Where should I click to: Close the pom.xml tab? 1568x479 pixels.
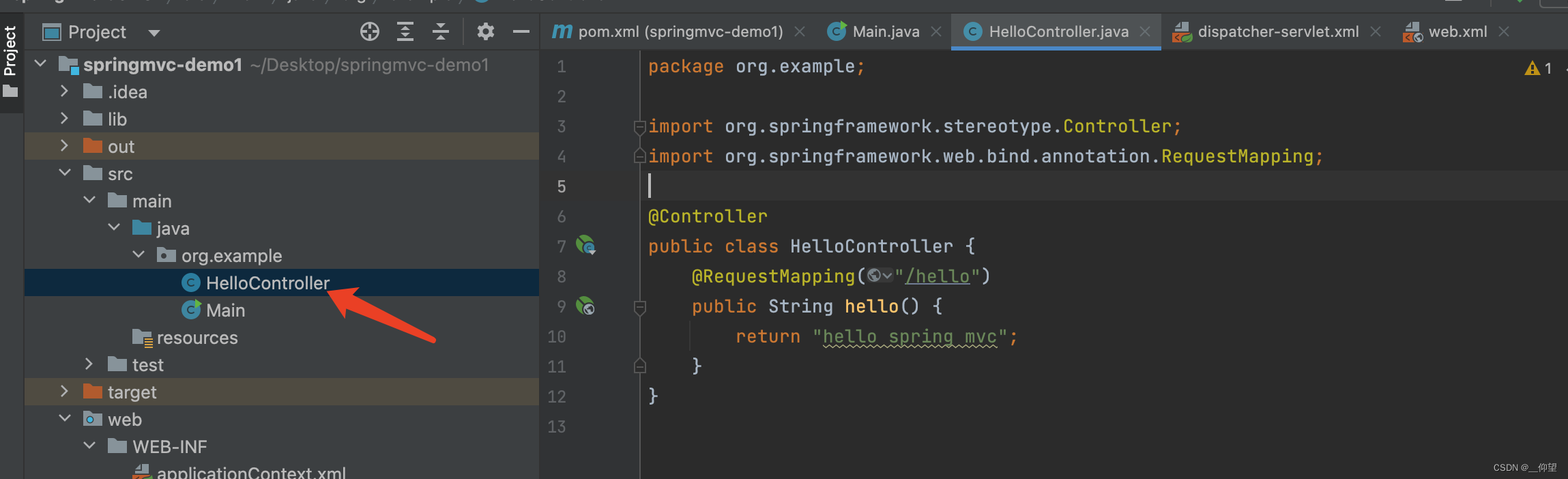(x=800, y=31)
